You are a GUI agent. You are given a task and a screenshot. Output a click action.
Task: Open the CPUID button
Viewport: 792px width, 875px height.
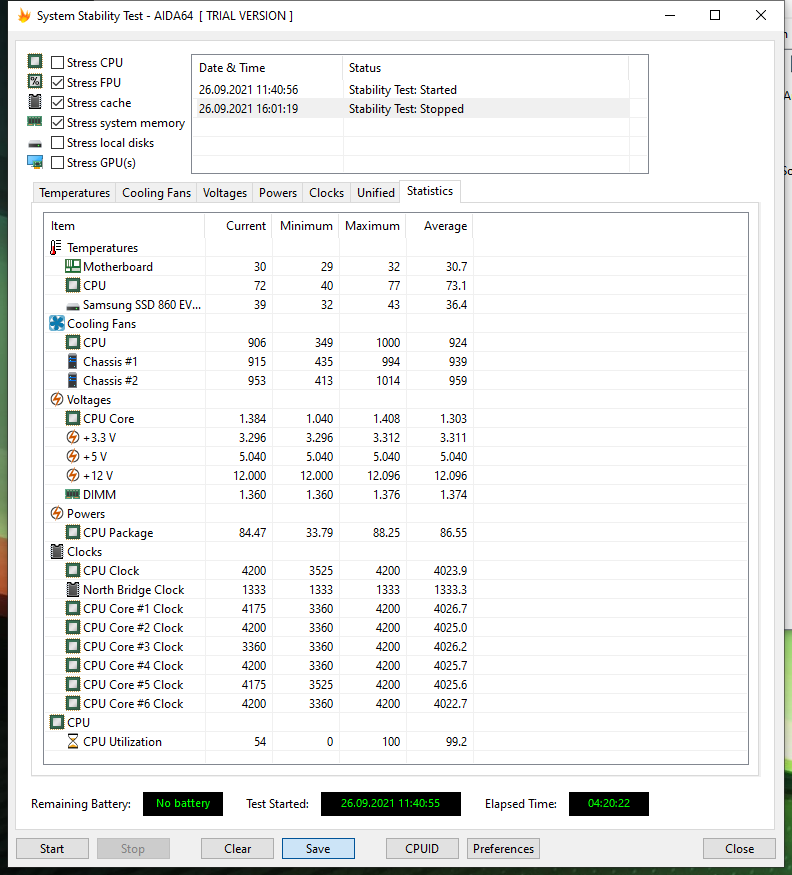pyautogui.click(x=422, y=848)
